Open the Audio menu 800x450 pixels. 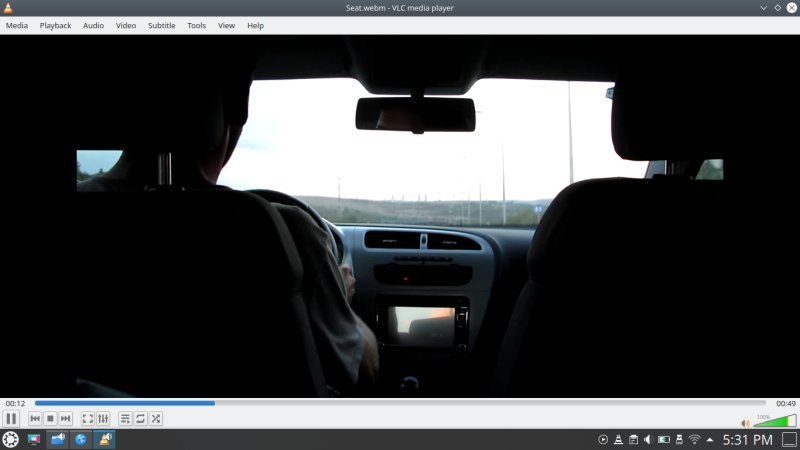coord(93,26)
